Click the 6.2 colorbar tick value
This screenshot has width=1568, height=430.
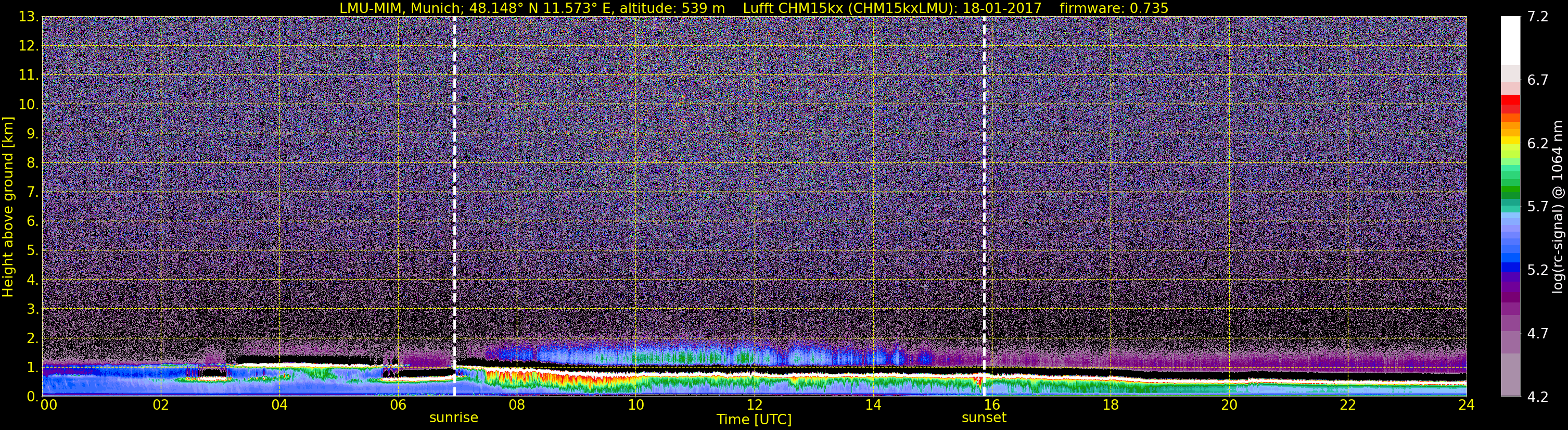pos(1538,143)
